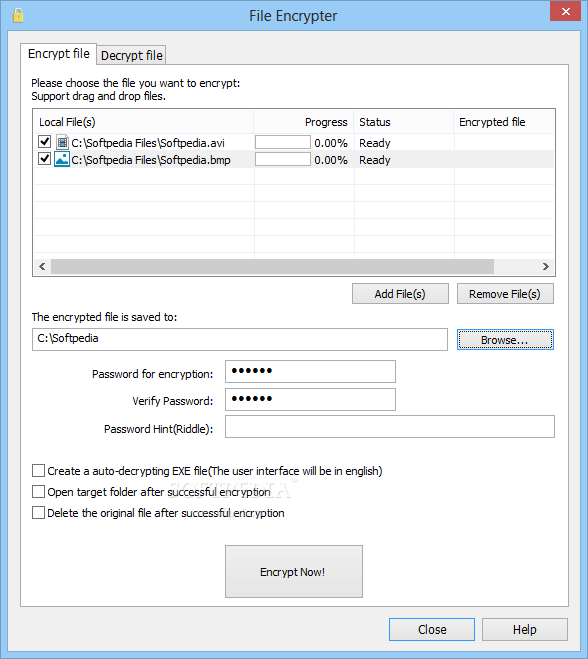Viewport: 588px width, 659px height.
Task: Click the image file icon for Softpedia.bmp
Action: pos(62,160)
